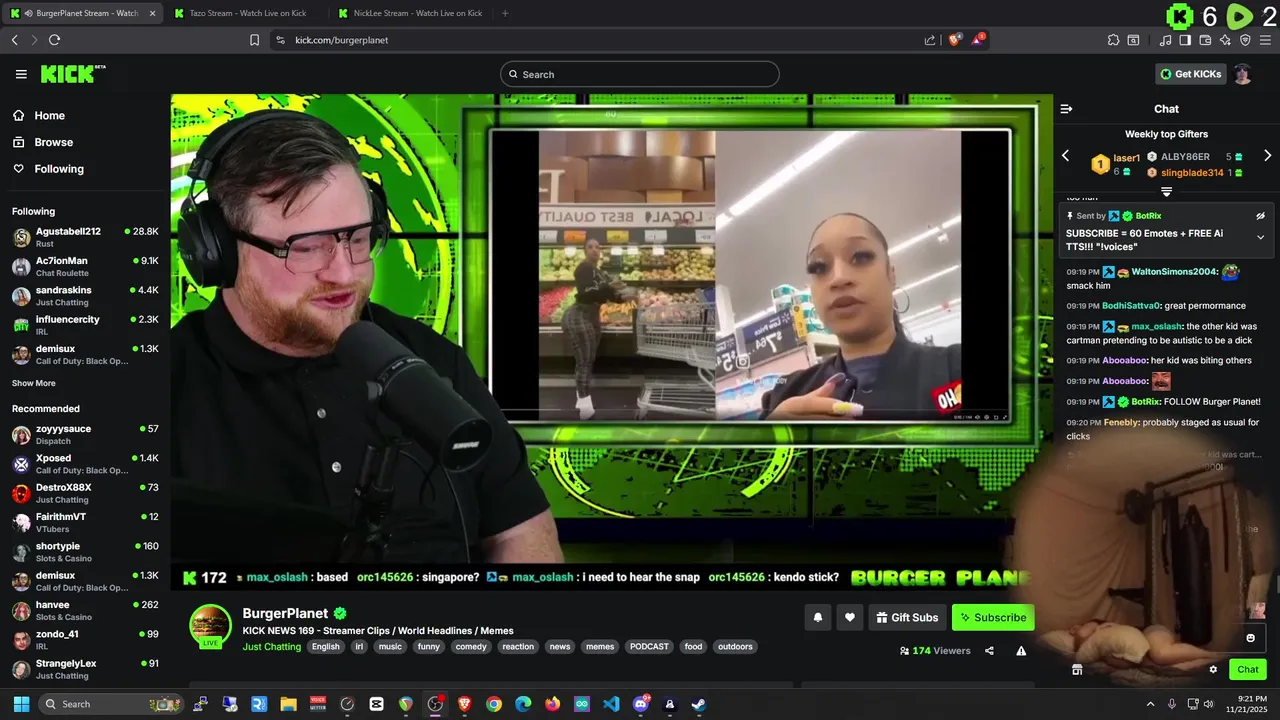Send message with Chat button
1280x720 pixels.
[x=1248, y=670]
